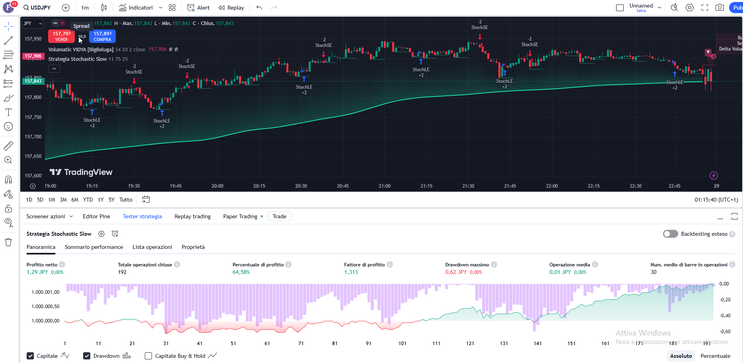Set chart range to YTD
The image size is (743, 363).
[x=88, y=200]
